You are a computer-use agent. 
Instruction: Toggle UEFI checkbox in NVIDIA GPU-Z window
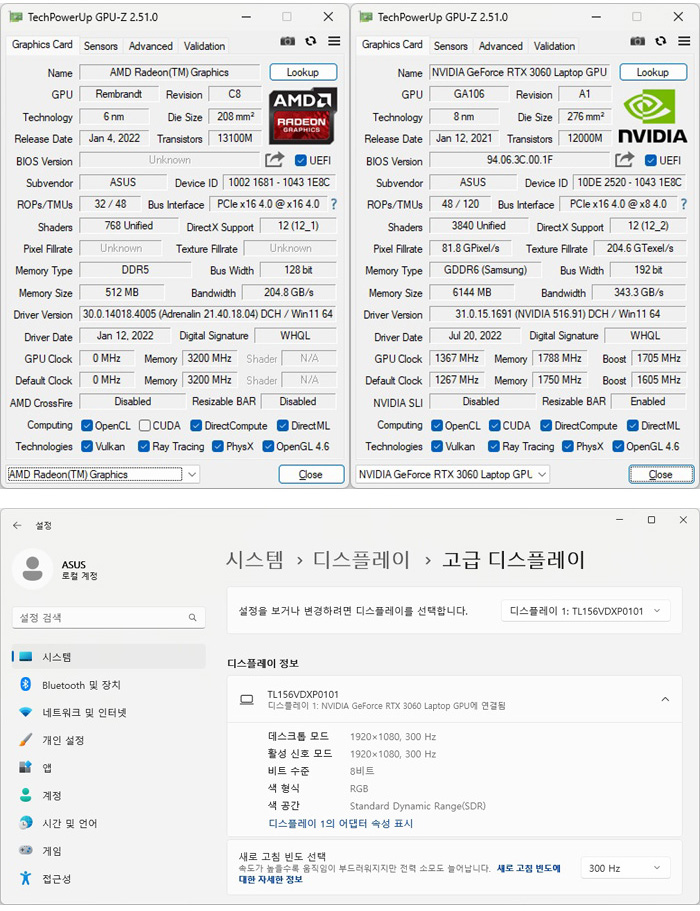click(650, 160)
